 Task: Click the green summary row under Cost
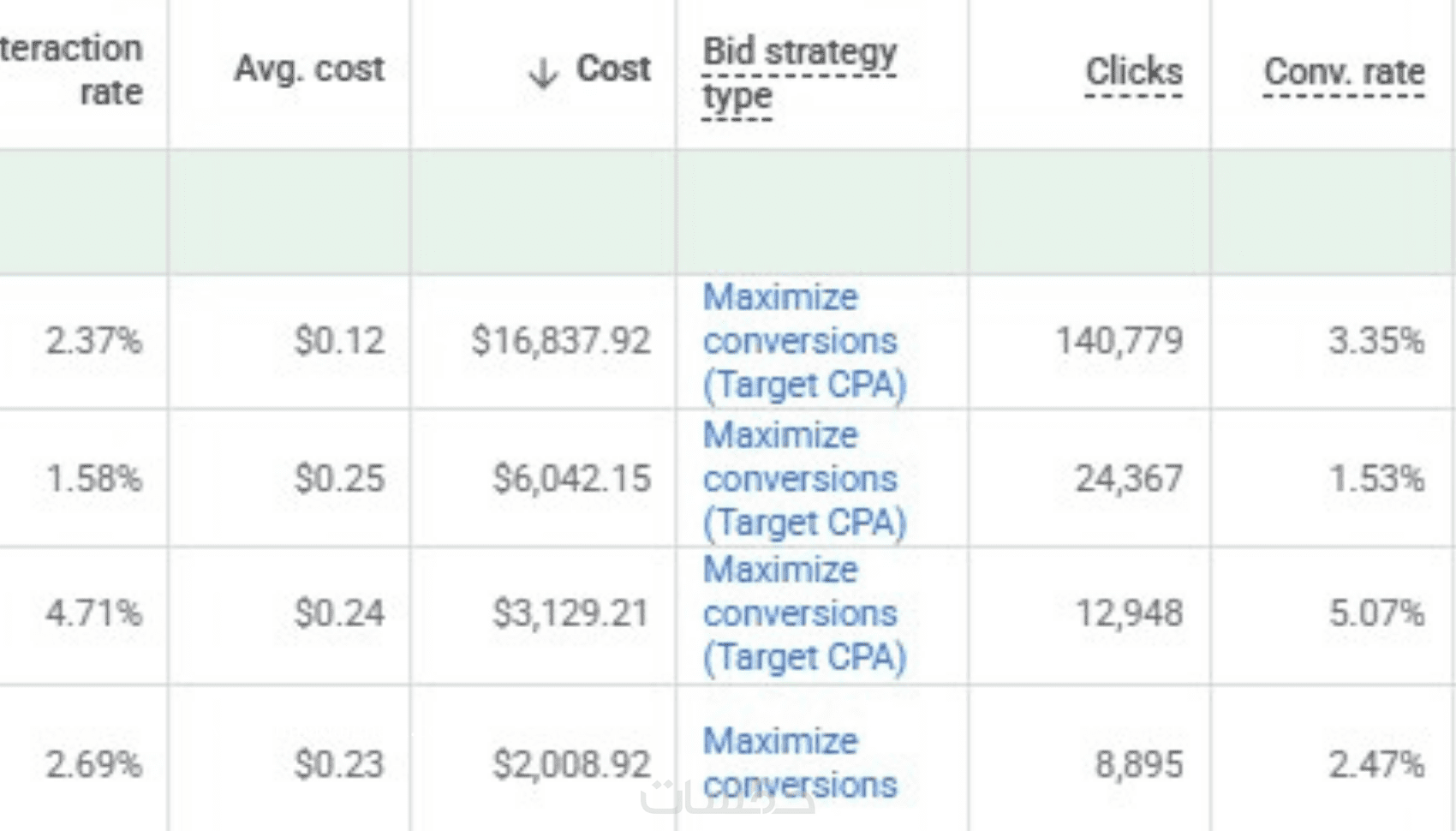tap(543, 212)
